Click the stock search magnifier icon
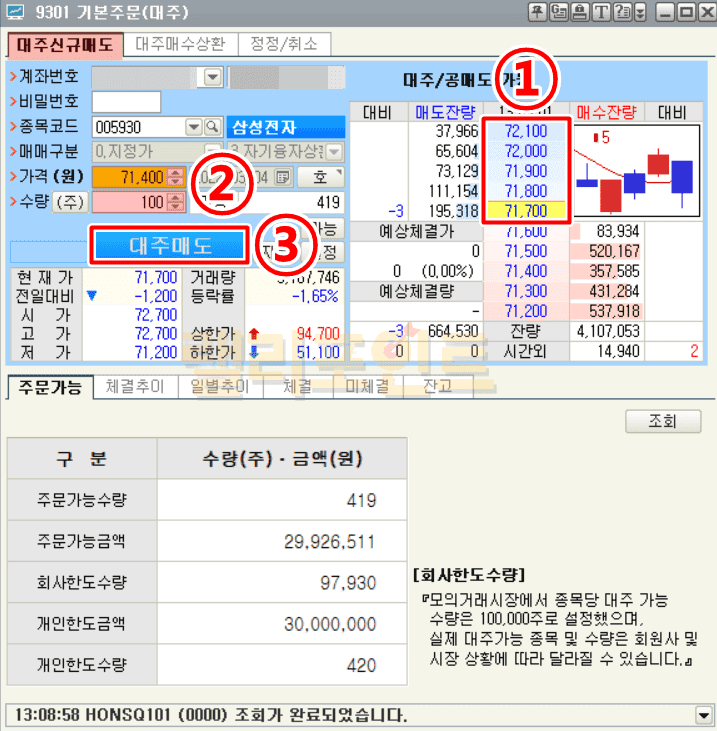 212,127
